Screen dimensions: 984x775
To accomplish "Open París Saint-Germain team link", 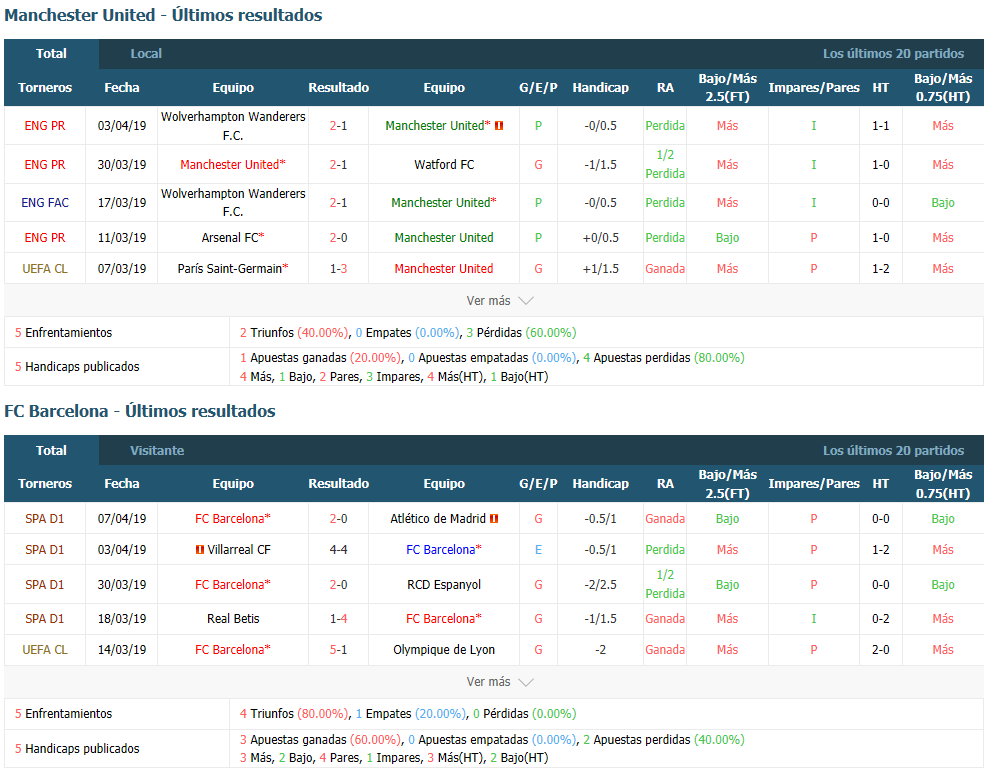I will click(230, 269).
